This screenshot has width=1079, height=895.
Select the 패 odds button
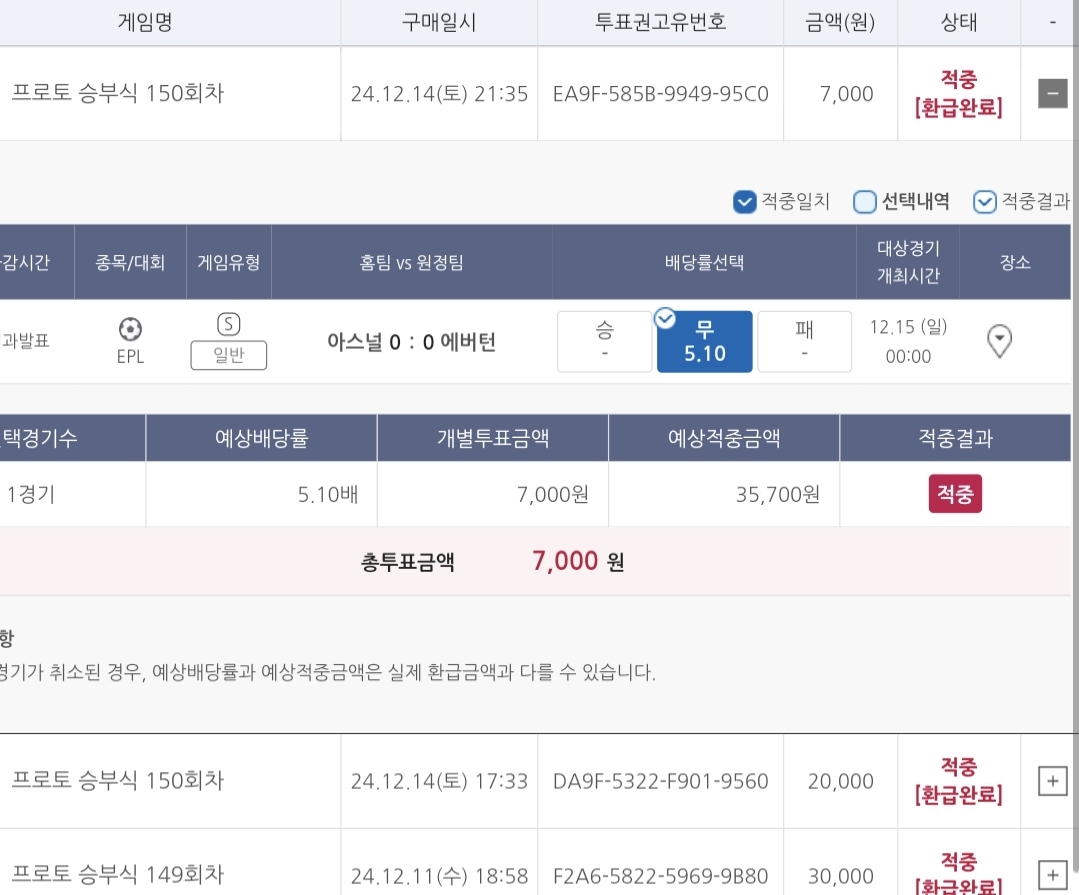(804, 342)
